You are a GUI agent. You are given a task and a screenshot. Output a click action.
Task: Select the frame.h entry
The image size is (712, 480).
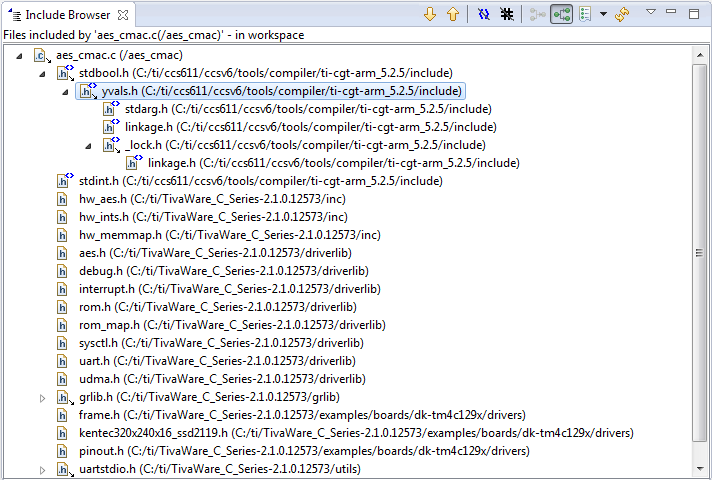(x=302, y=415)
